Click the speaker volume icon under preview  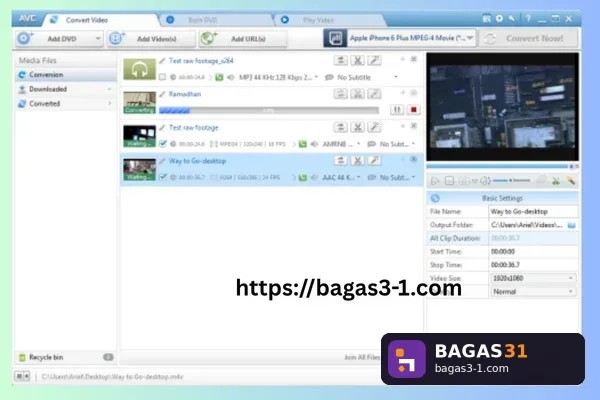485,181
